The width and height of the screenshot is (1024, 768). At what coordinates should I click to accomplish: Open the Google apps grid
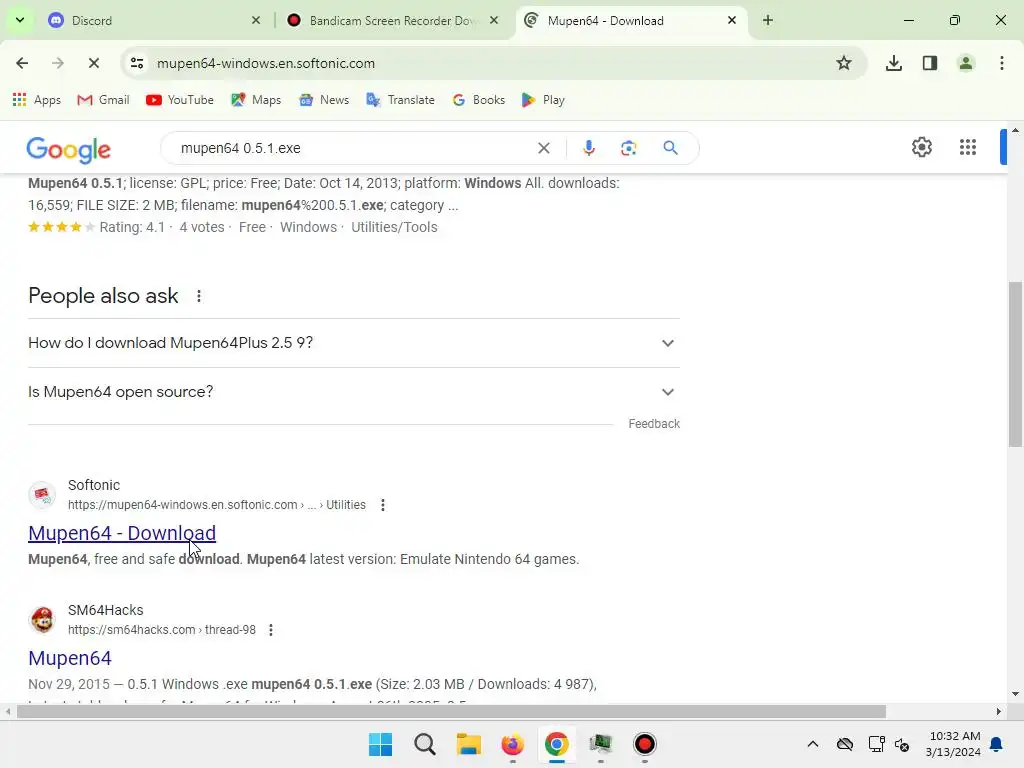tap(968, 147)
